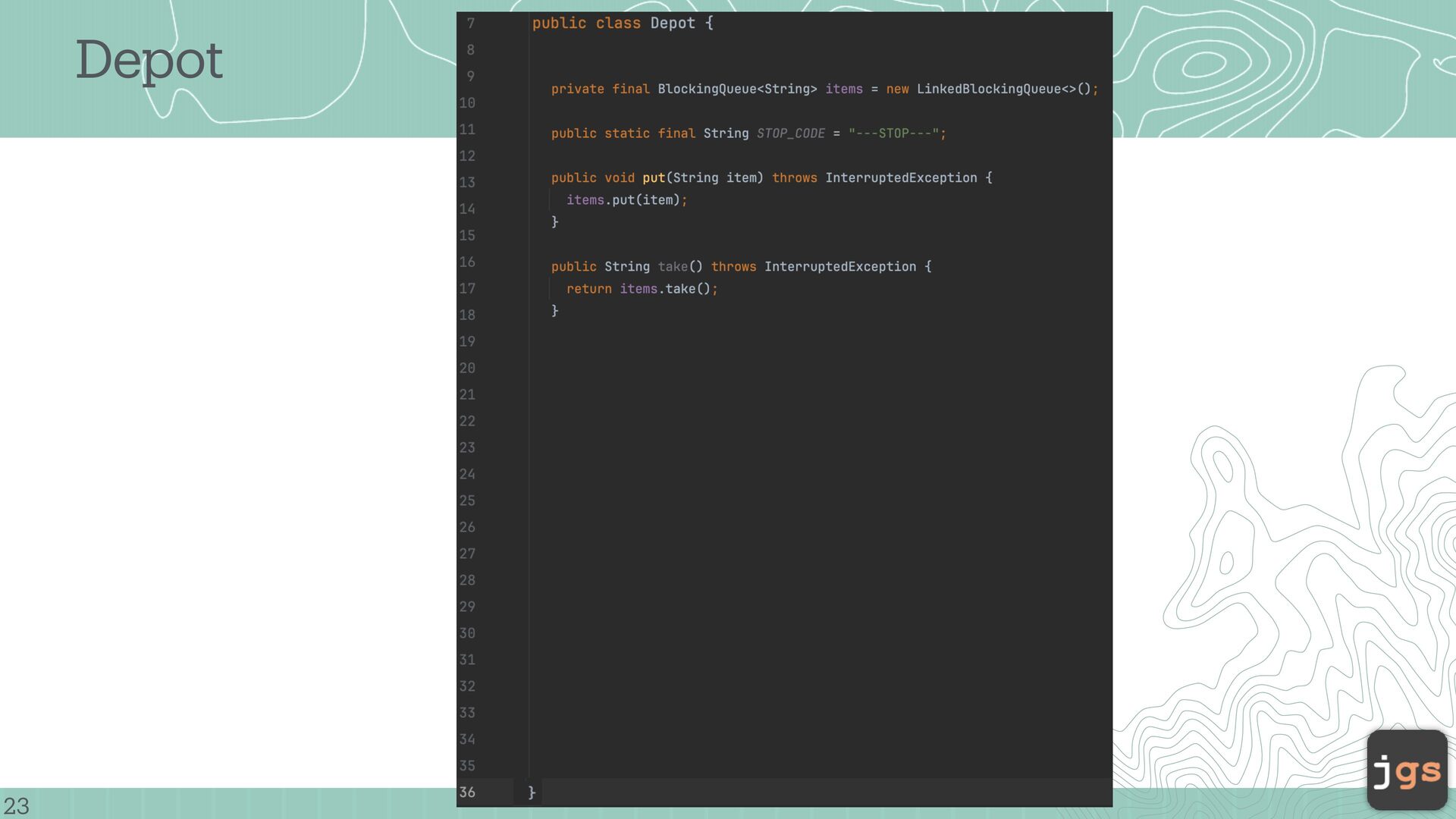Image resolution: width=1456 pixels, height=819 pixels.
Task: Click line number 7 in gutter
Action: (470, 24)
